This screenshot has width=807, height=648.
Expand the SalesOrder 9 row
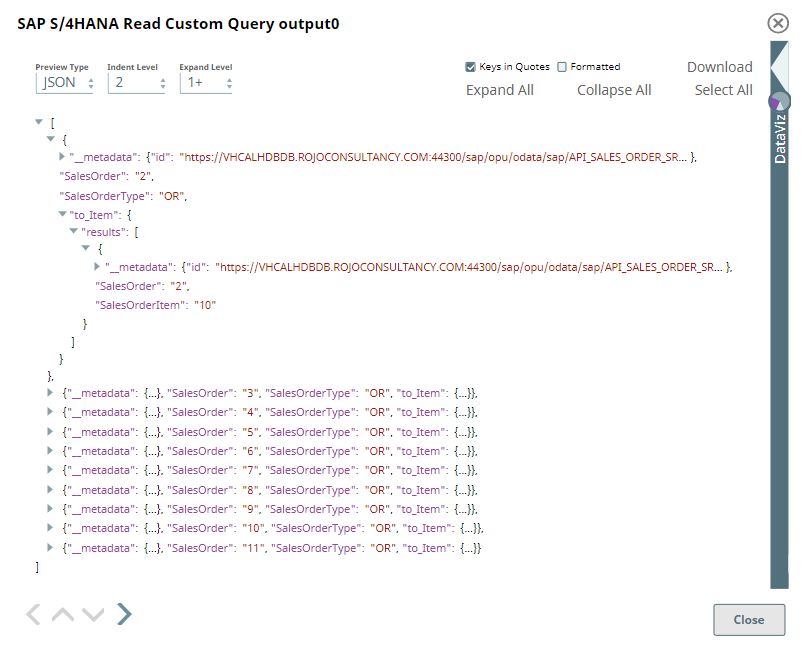point(50,509)
